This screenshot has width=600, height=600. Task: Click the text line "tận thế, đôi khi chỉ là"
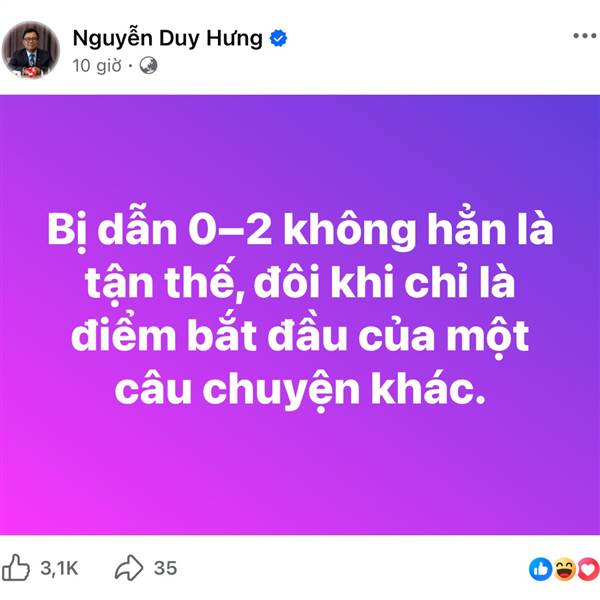point(300,282)
